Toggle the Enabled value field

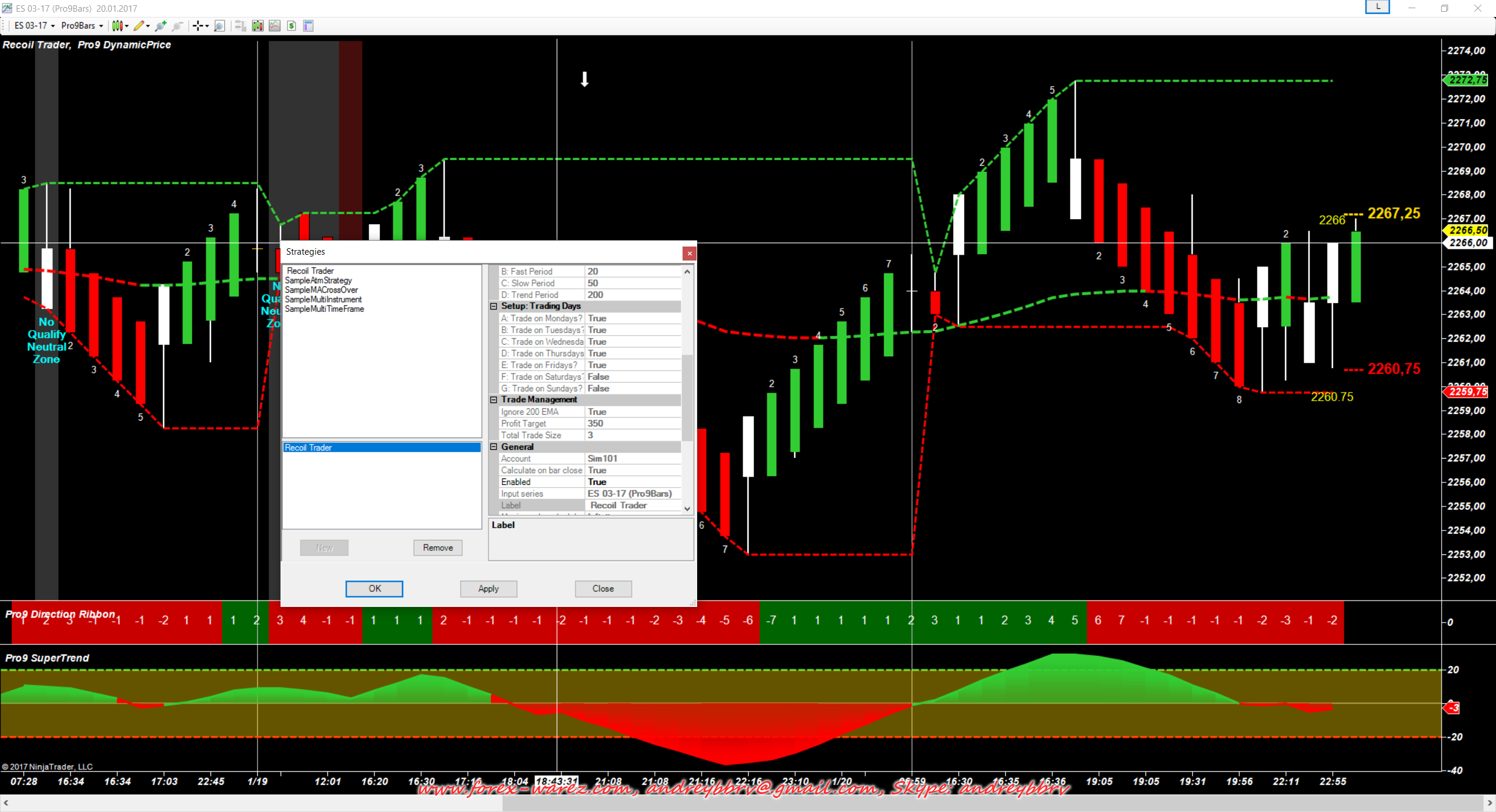click(x=632, y=482)
